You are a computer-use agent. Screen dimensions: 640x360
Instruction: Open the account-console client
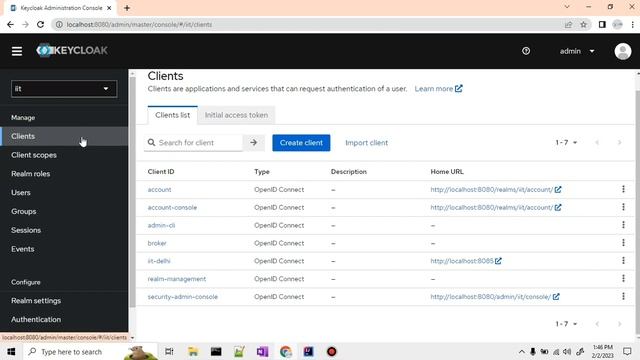pyautogui.click(x=172, y=208)
